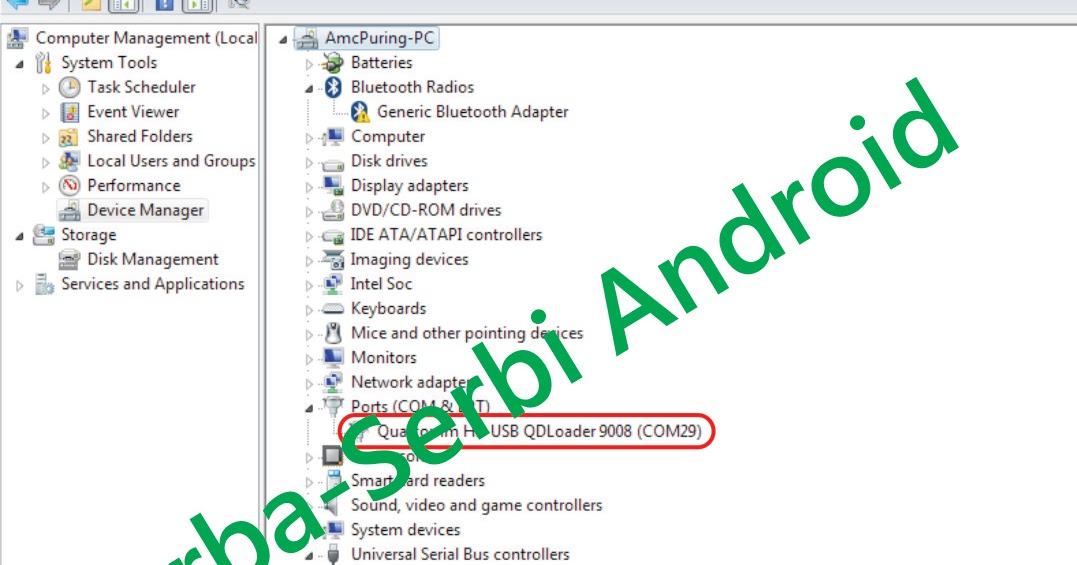This screenshot has width=1077, height=565.
Task: Click the Local Users and Groups icon
Action: [69, 161]
